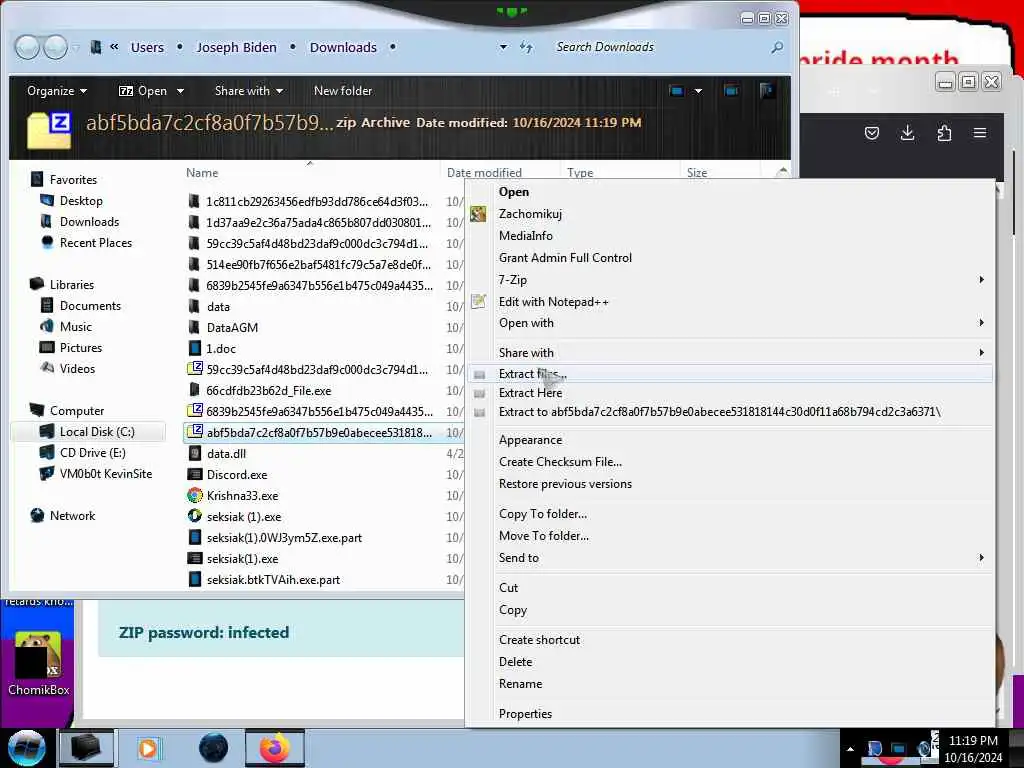Click the Krishna33.exe Chrome-style icon
The height and width of the screenshot is (768, 1024).
(x=195, y=495)
